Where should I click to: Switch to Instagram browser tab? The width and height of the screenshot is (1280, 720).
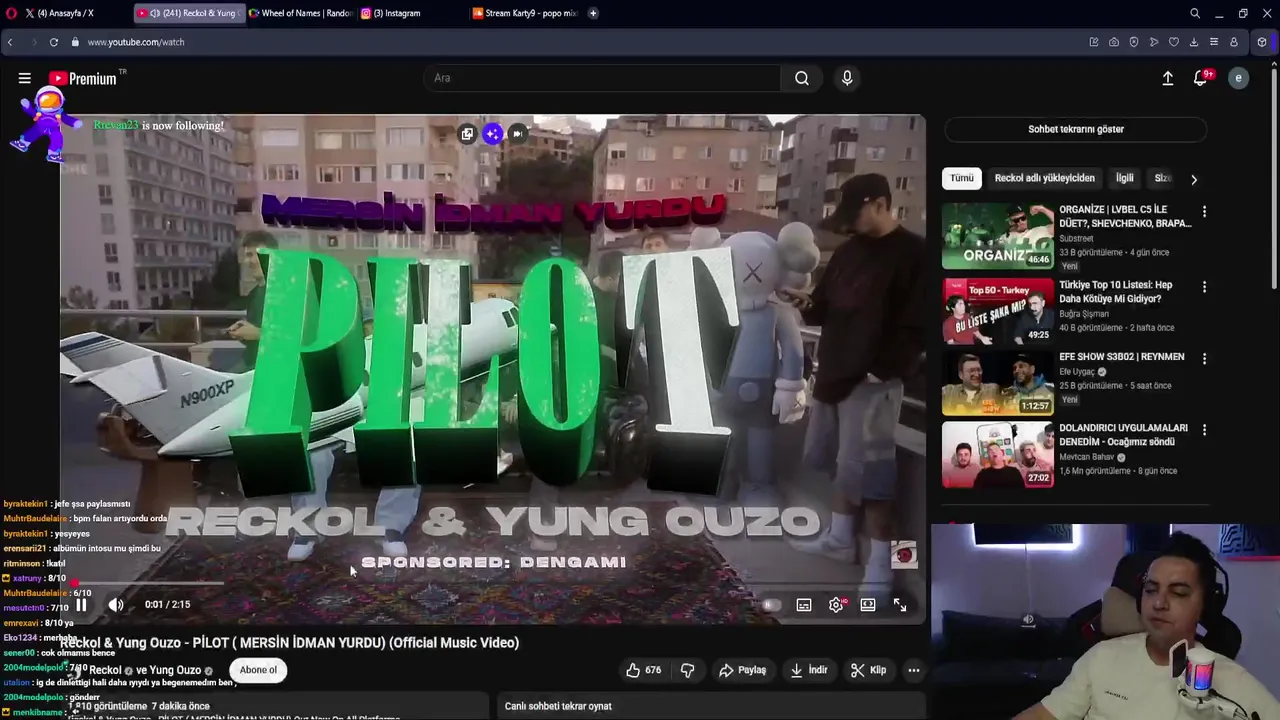(412, 13)
